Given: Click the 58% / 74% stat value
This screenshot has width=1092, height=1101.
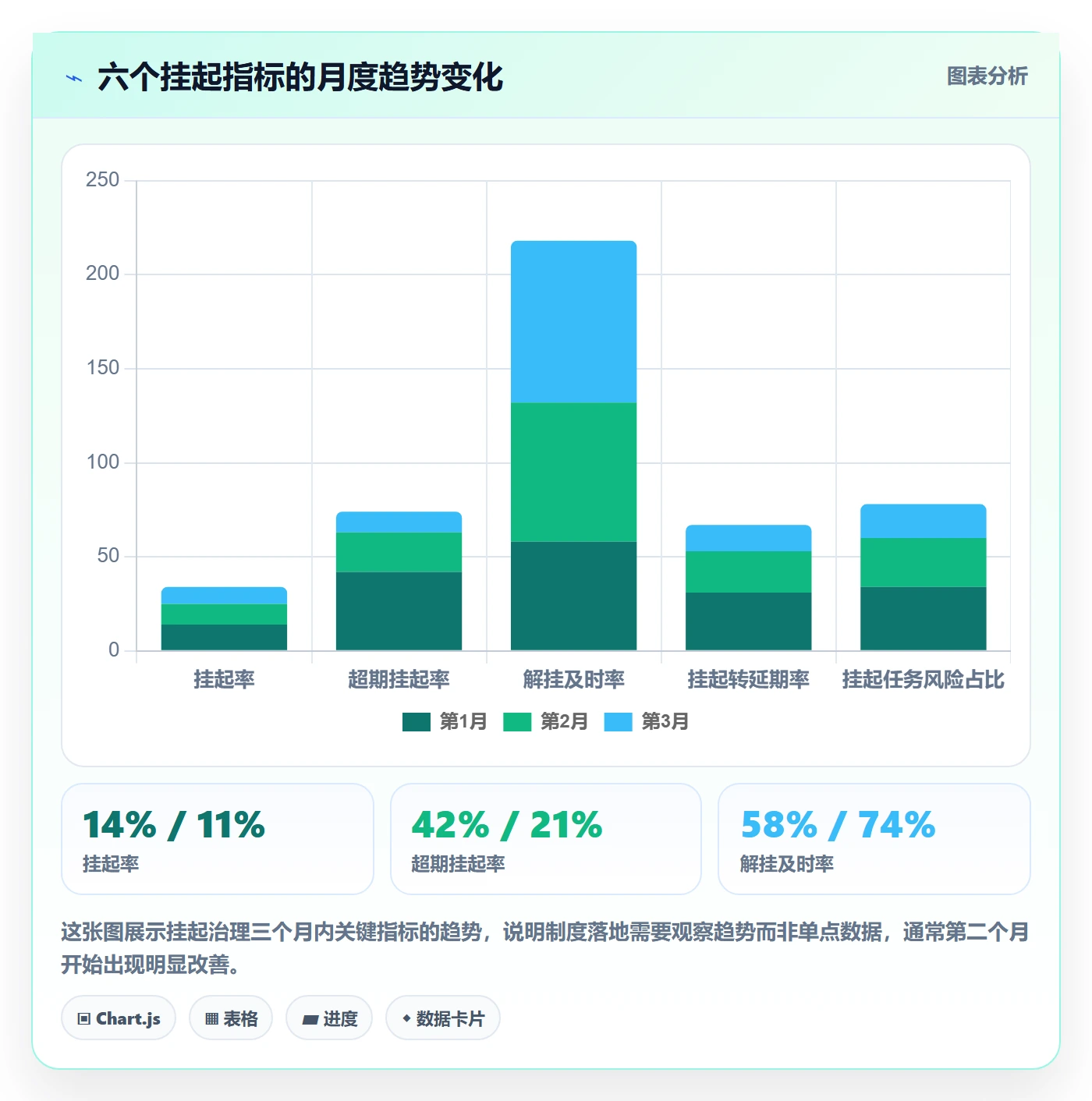Looking at the screenshot, I should [838, 825].
